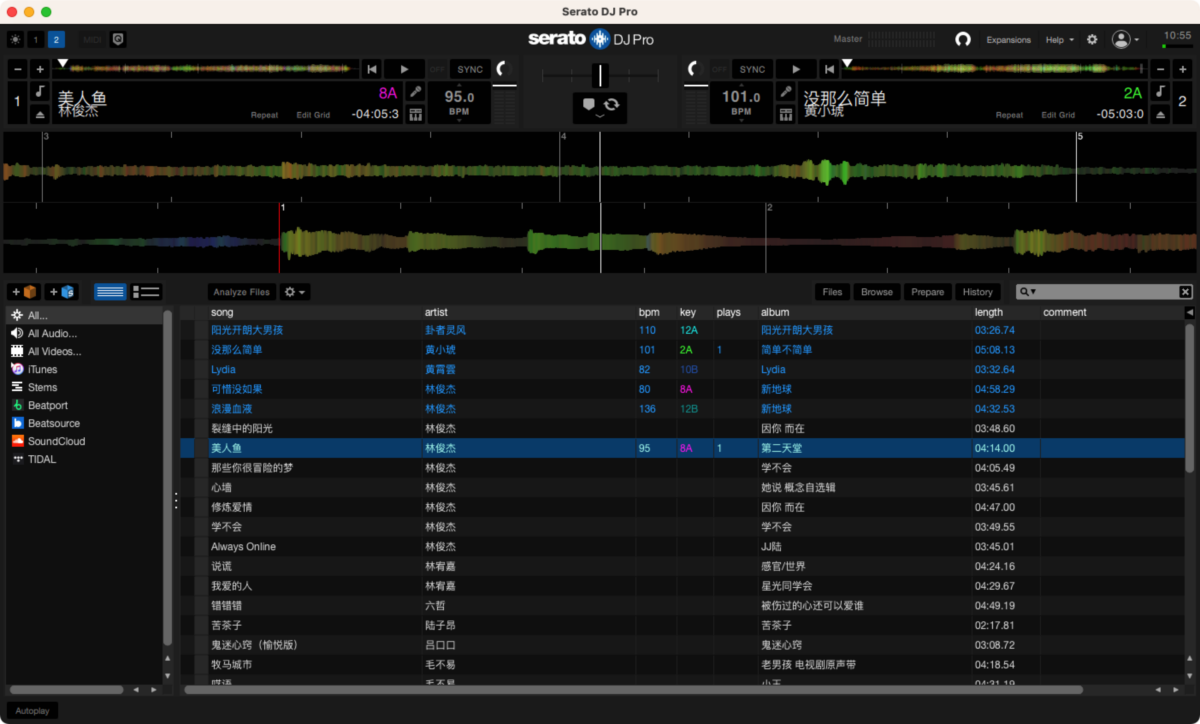Image resolution: width=1200 pixels, height=724 pixels.
Task: Open Edit Grid on deck 1
Action: [x=313, y=115]
